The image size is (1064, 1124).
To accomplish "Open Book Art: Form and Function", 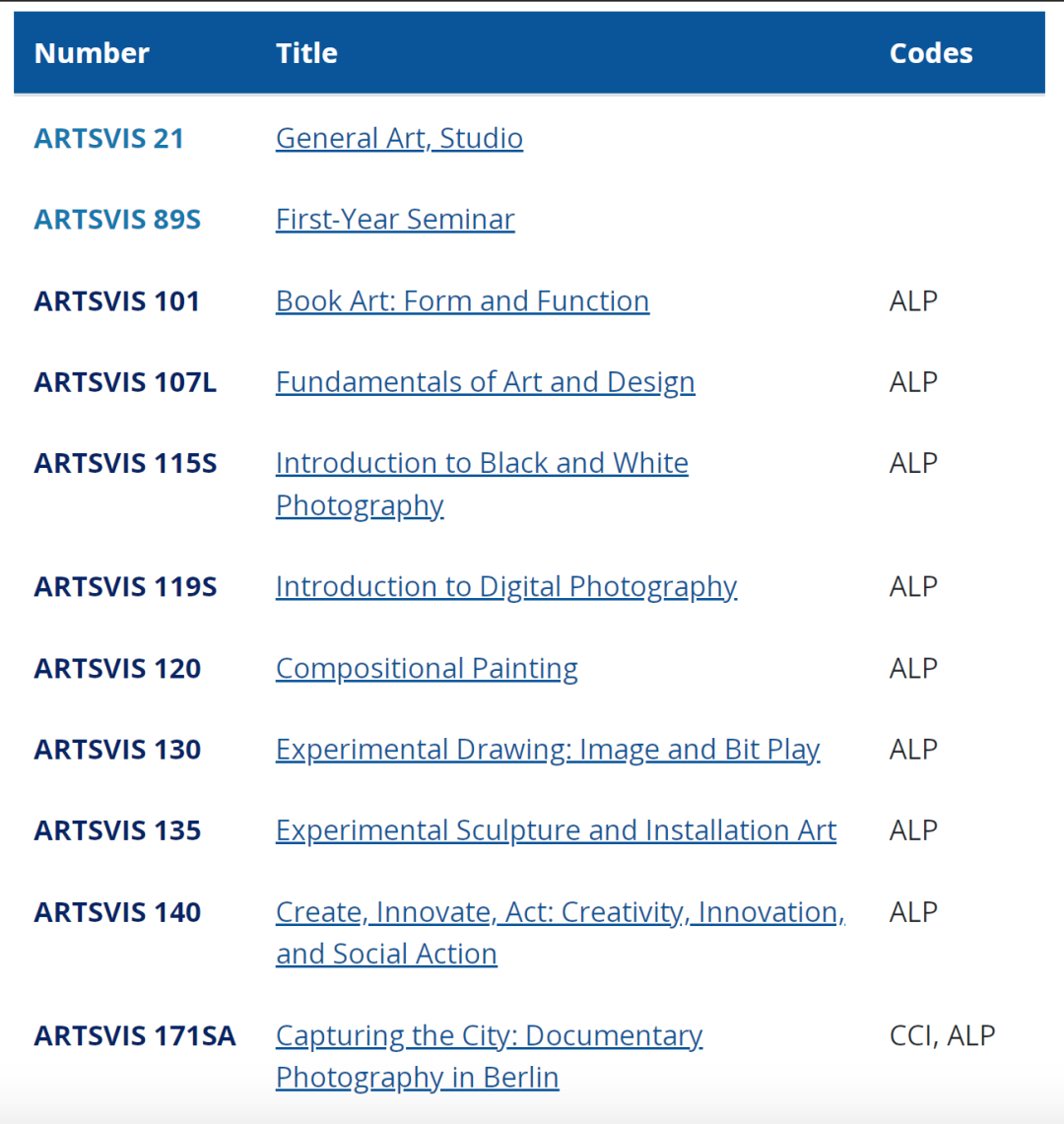I will tap(462, 300).
